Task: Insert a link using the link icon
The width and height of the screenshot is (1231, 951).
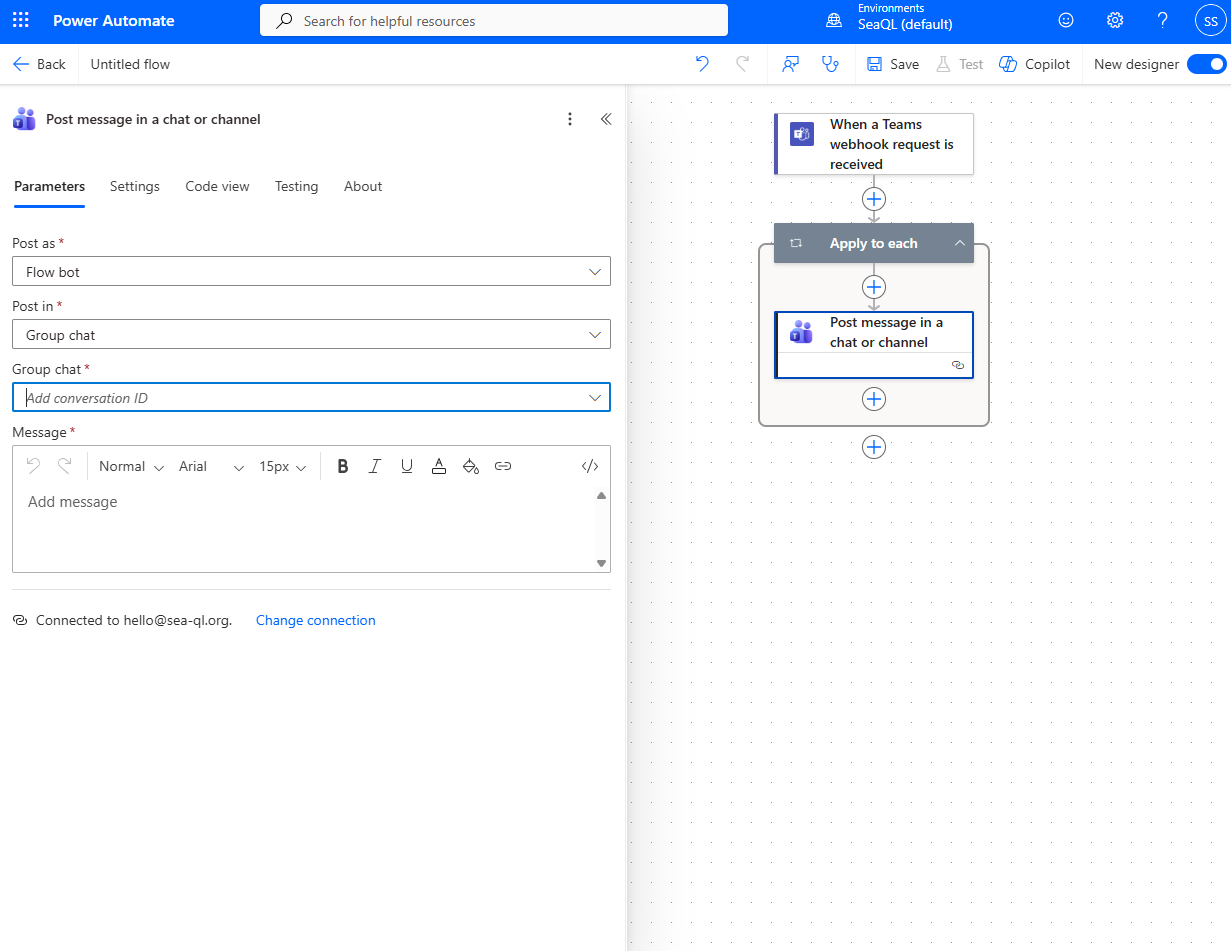Action: point(503,466)
